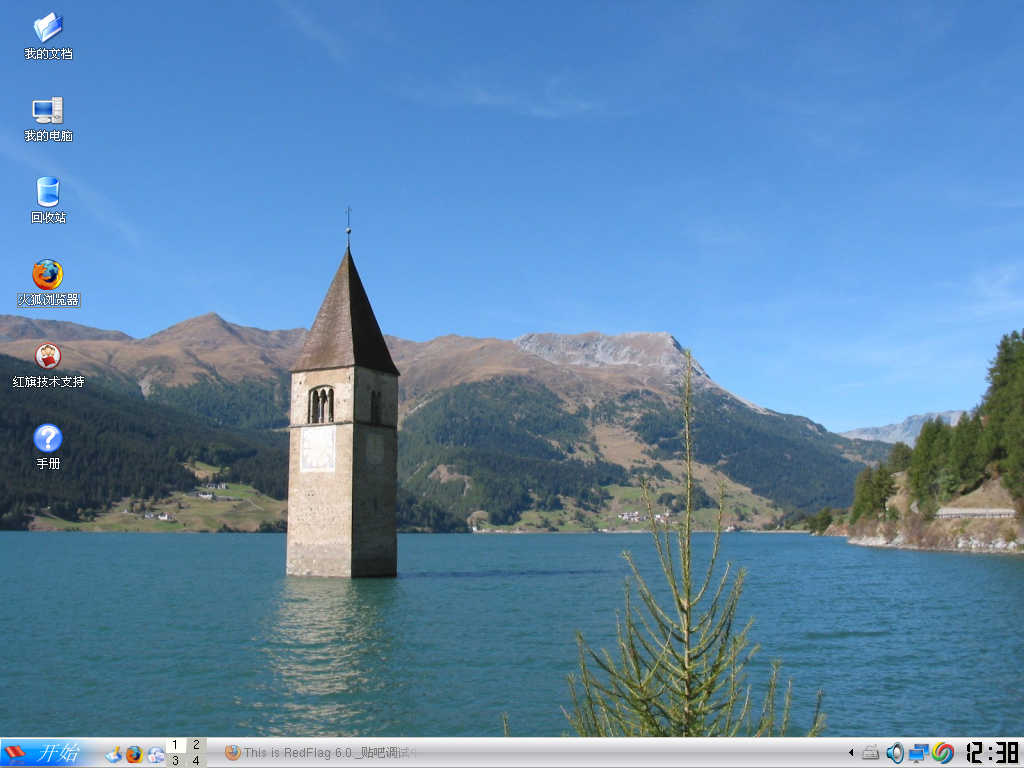Viewport: 1024px width, 768px height.
Task: Click the show desktop quick-launch icon
Action: click(x=114, y=754)
